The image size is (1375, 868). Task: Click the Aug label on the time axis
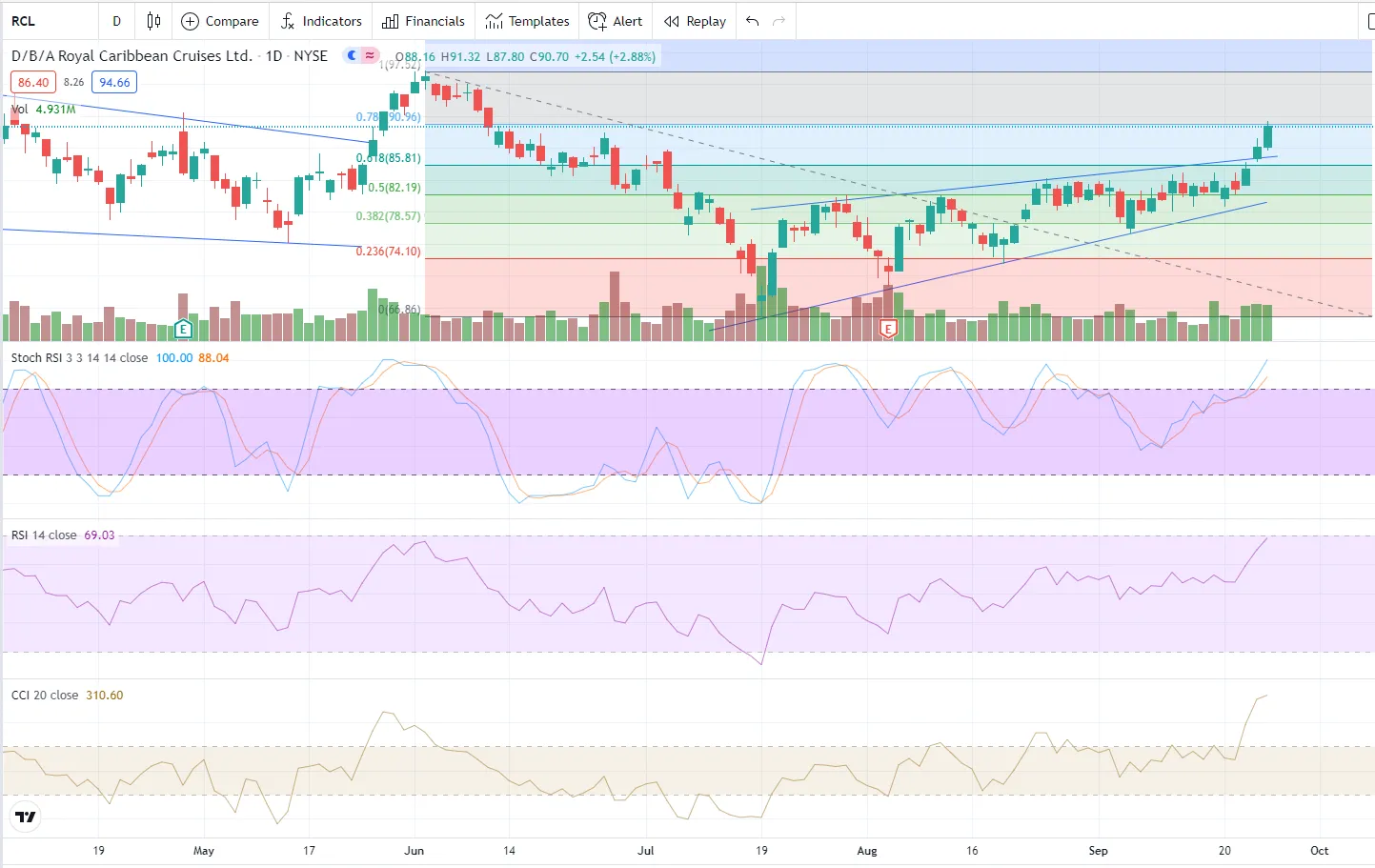point(867,851)
